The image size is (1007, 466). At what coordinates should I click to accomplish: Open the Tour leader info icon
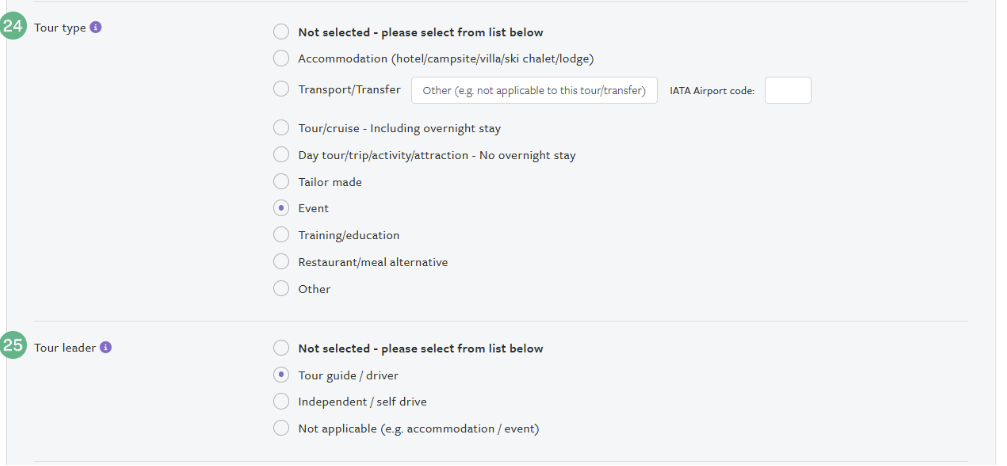[106, 347]
